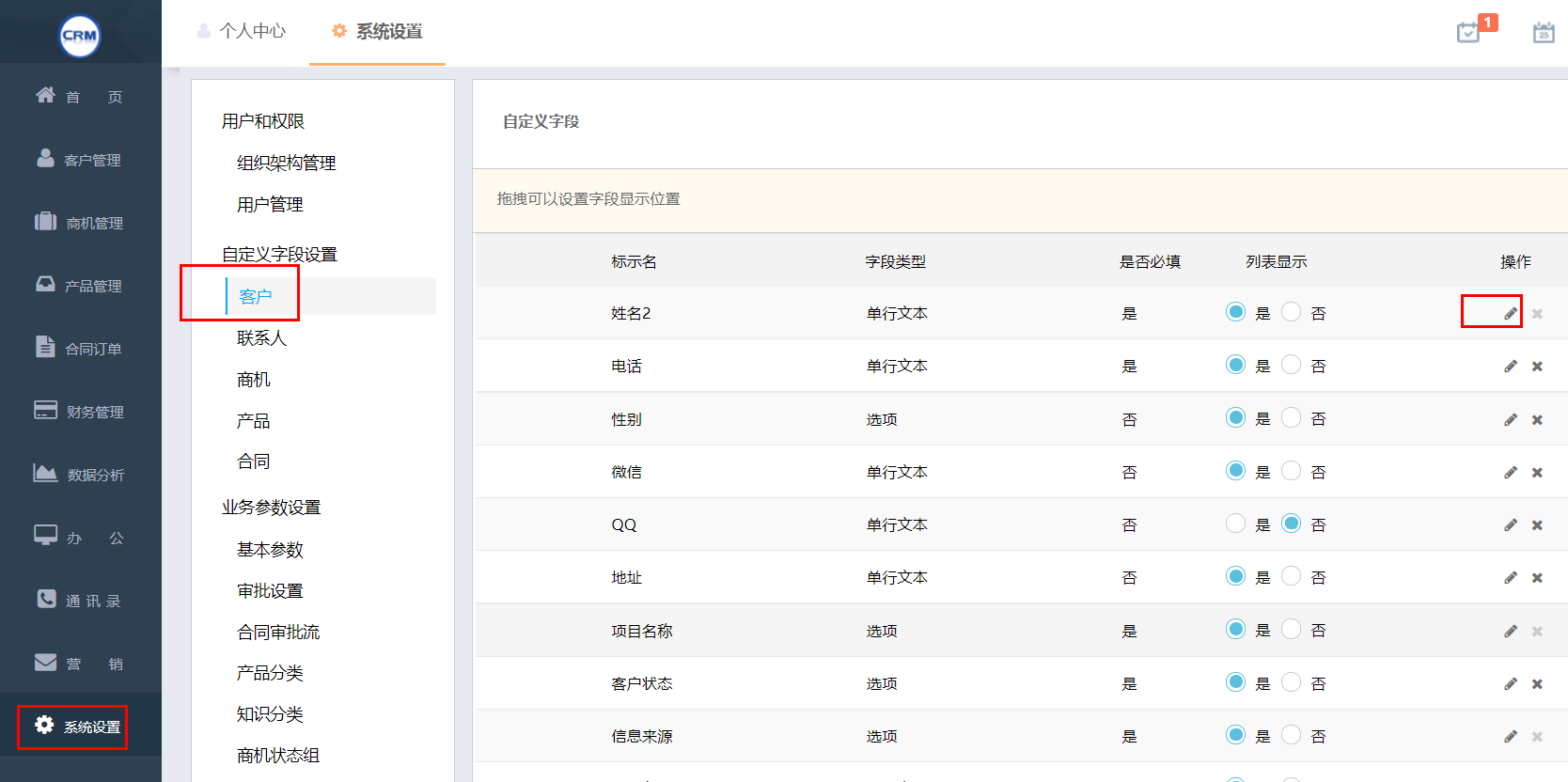Edit the 姓名2 field with pencil icon
The width and height of the screenshot is (1568, 782).
pyautogui.click(x=1511, y=314)
